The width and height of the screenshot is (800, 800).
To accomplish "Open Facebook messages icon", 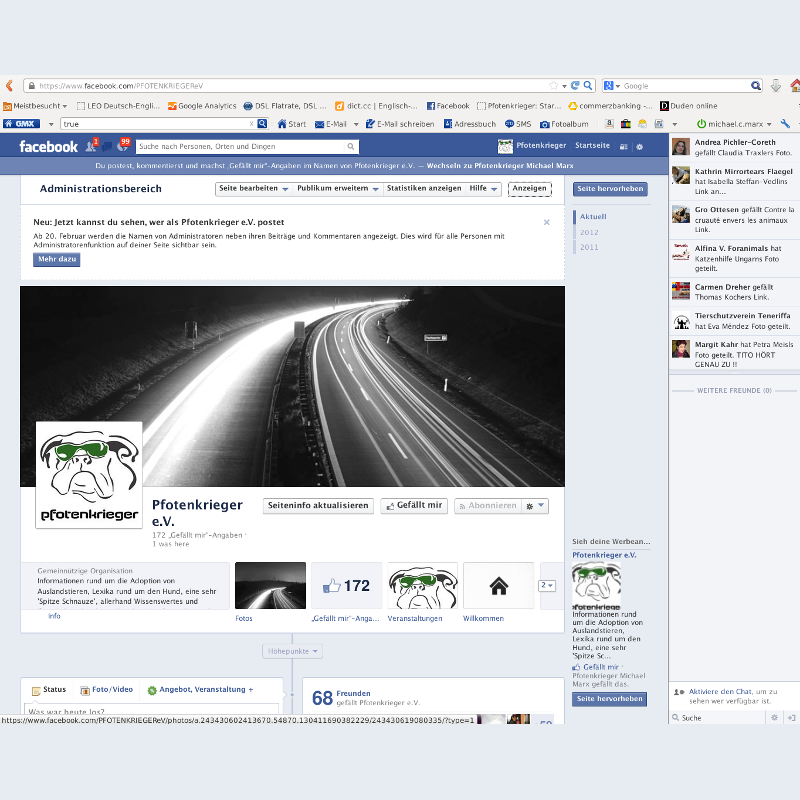I will point(107,147).
